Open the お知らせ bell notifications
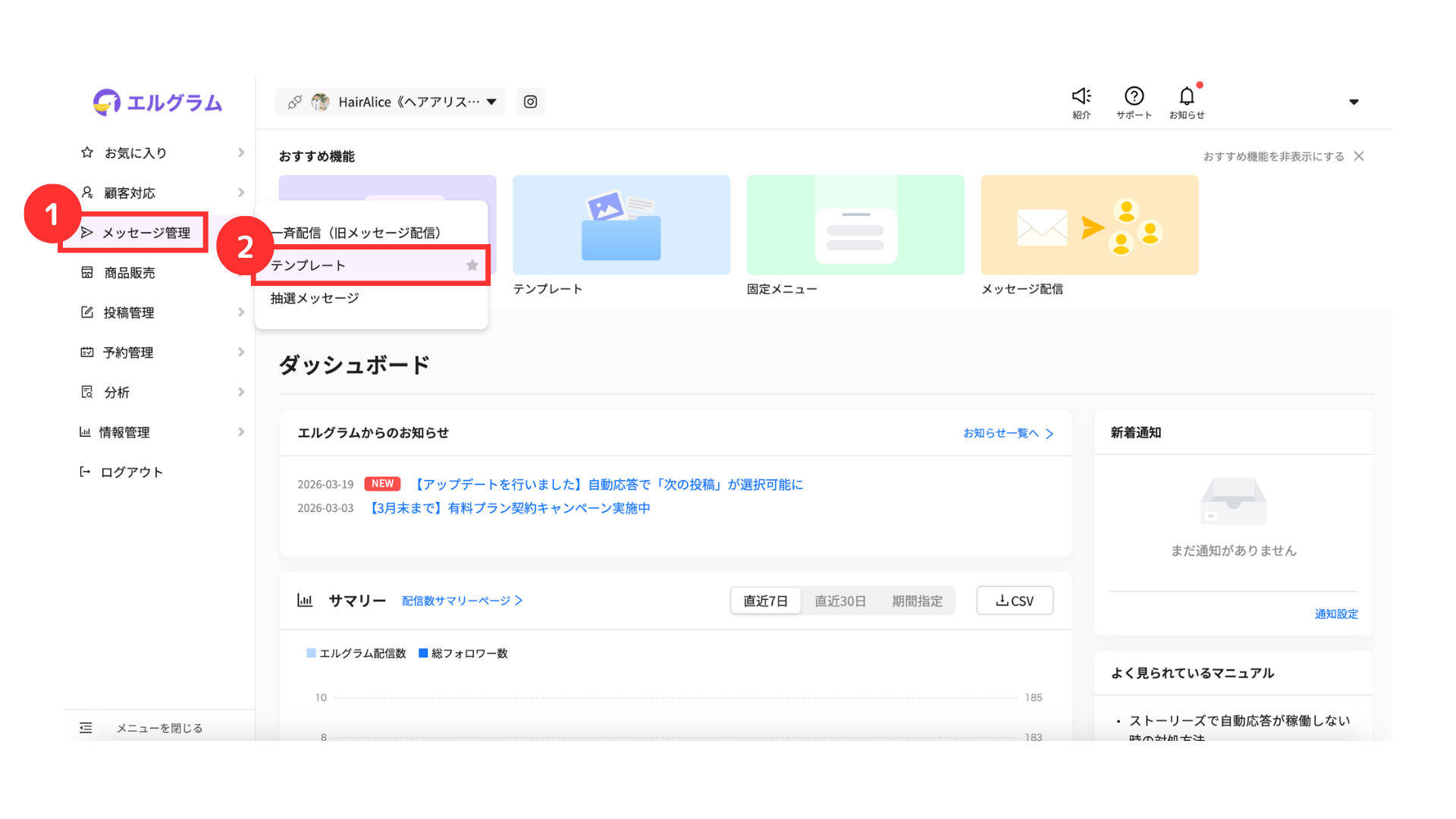Screen dimensions: 1456x819 (x=1187, y=96)
